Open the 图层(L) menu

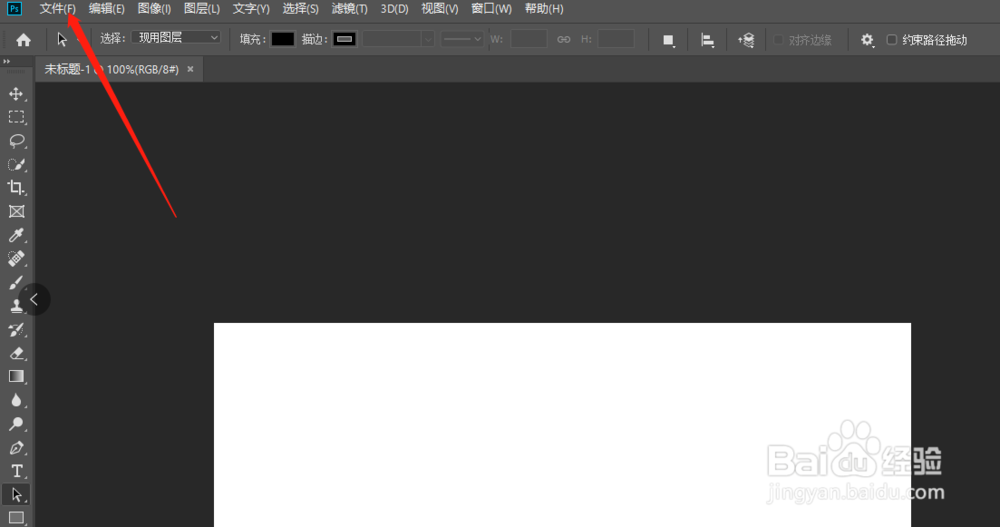click(x=202, y=9)
